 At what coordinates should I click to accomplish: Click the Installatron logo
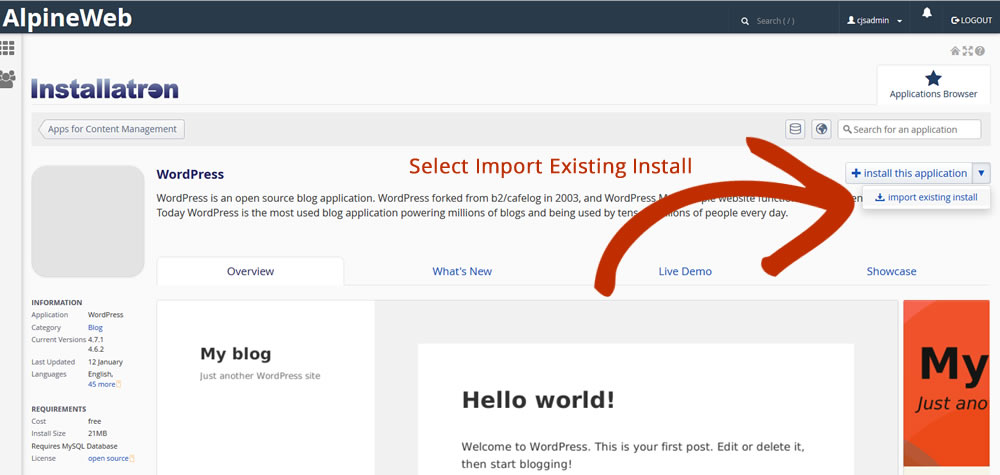105,89
